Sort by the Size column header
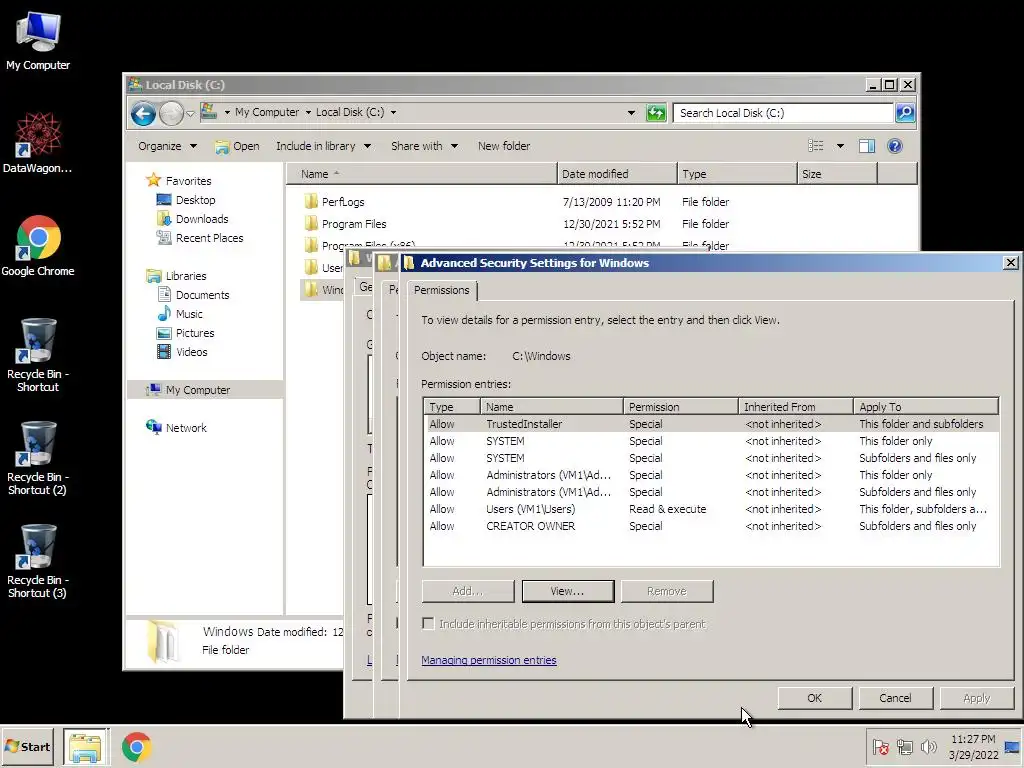 pos(837,174)
